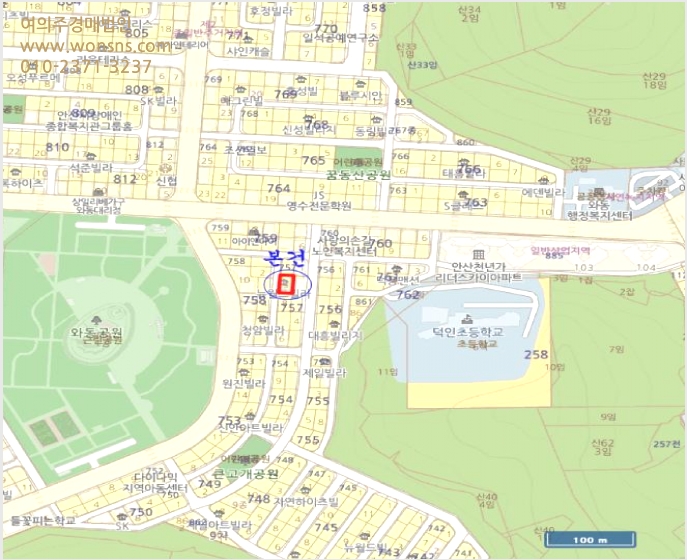687x560 pixels.
Task: Click the building icon above 블루시안
Action: (x=361, y=83)
